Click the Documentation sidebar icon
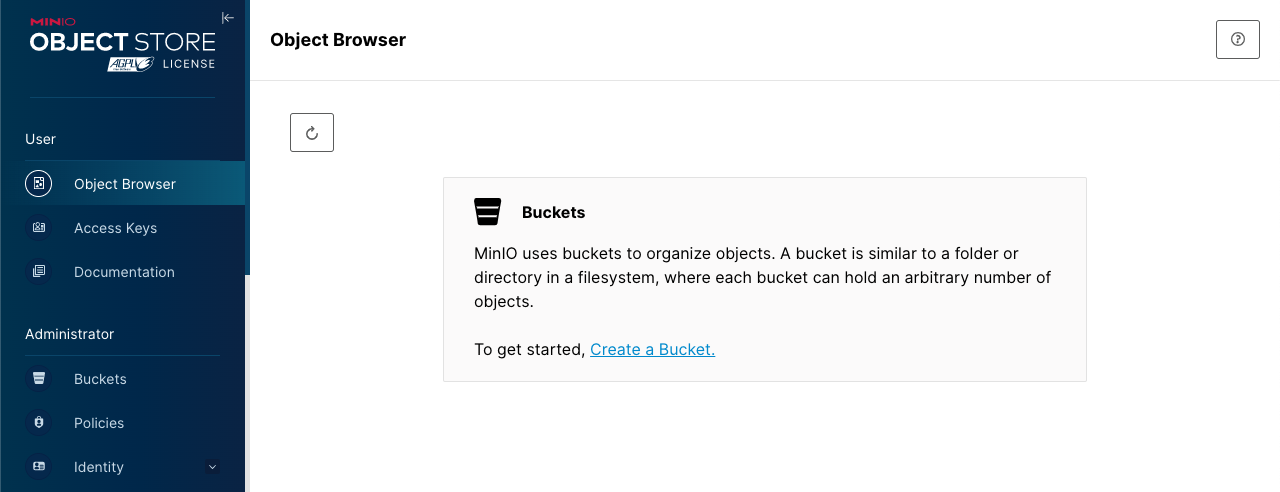 pyautogui.click(x=39, y=272)
